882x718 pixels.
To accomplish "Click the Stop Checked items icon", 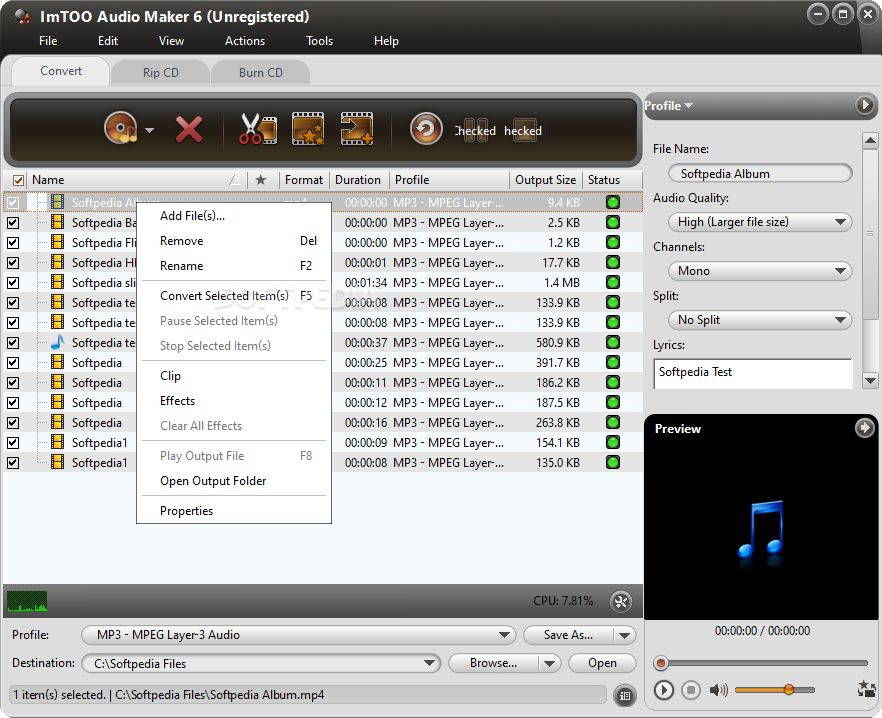I will click(x=524, y=131).
